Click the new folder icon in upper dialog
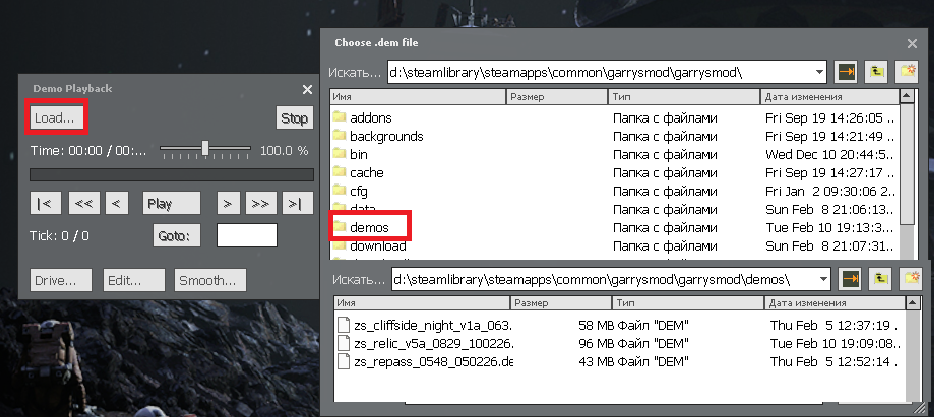934x417 pixels. 907,73
